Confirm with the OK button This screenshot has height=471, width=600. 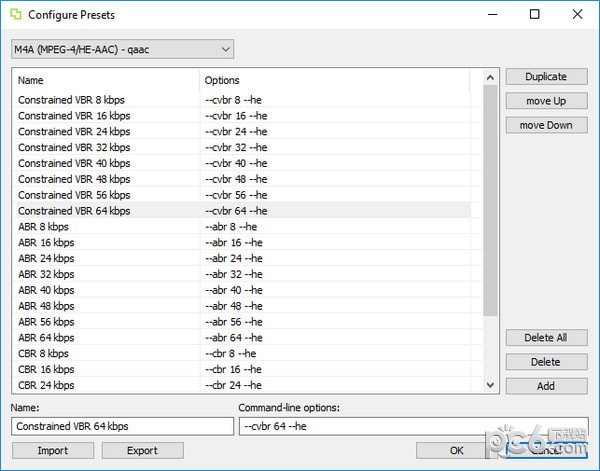(457, 450)
